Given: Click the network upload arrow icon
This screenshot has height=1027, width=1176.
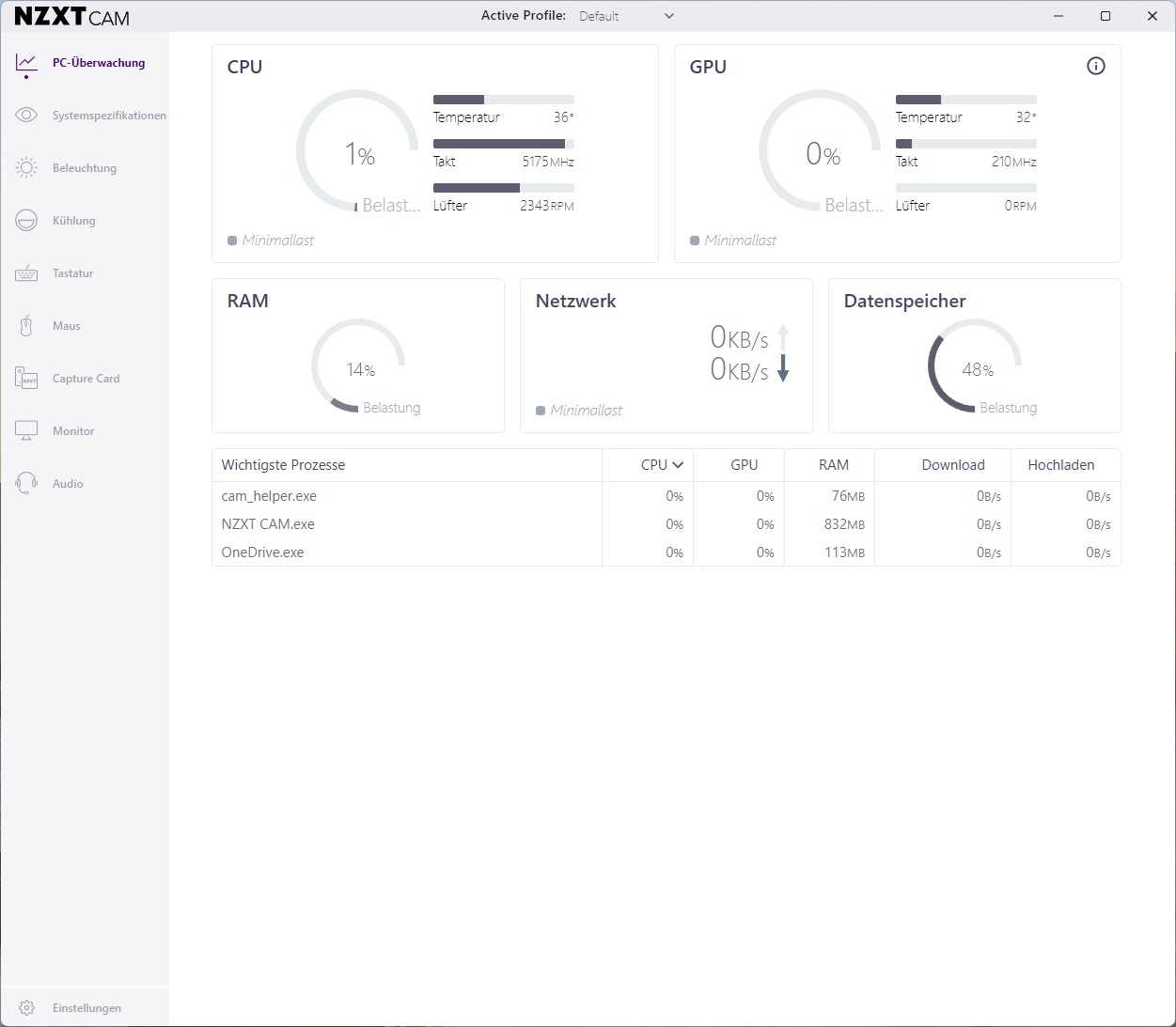Looking at the screenshot, I should tap(783, 338).
